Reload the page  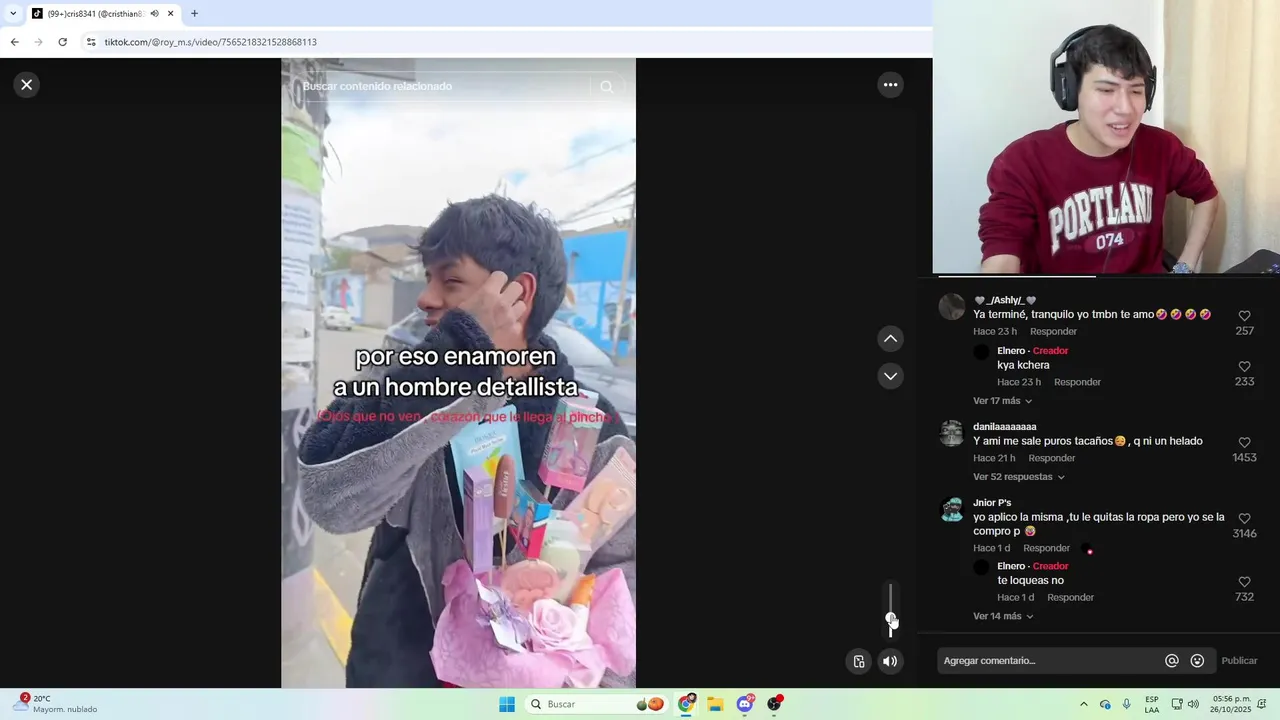[x=62, y=42]
